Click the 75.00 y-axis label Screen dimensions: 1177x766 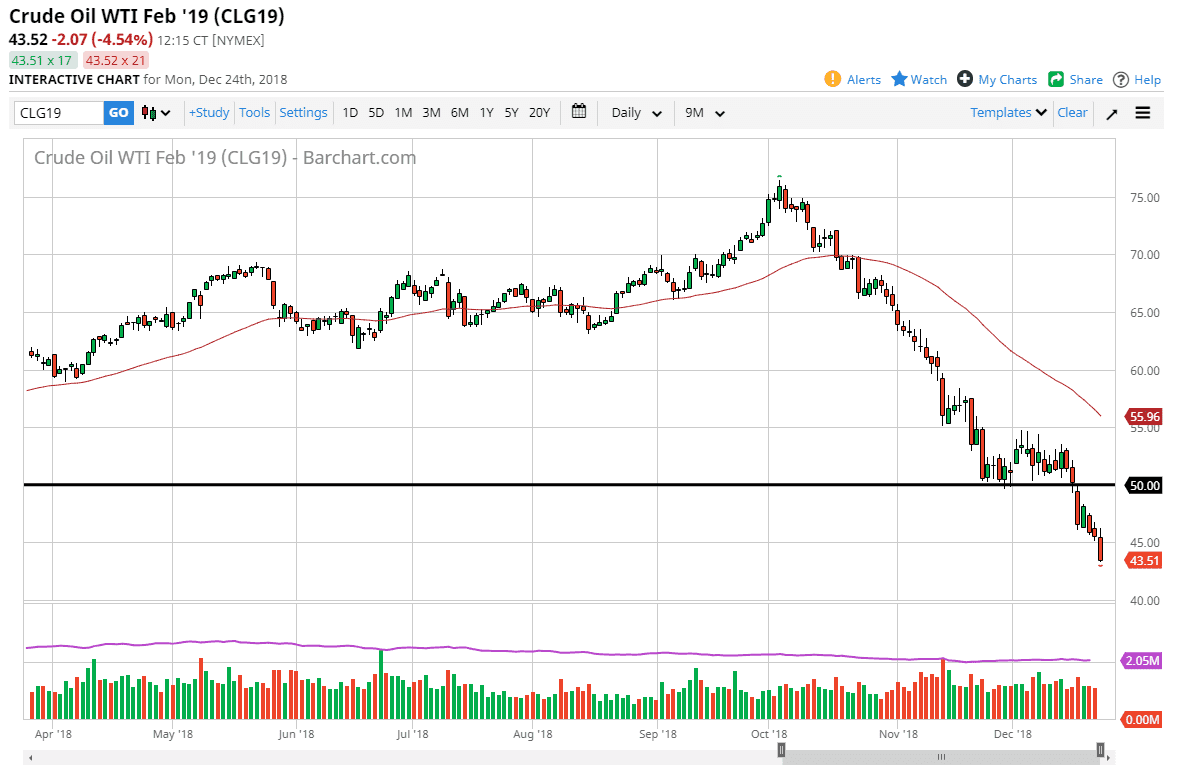click(1145, 198)
